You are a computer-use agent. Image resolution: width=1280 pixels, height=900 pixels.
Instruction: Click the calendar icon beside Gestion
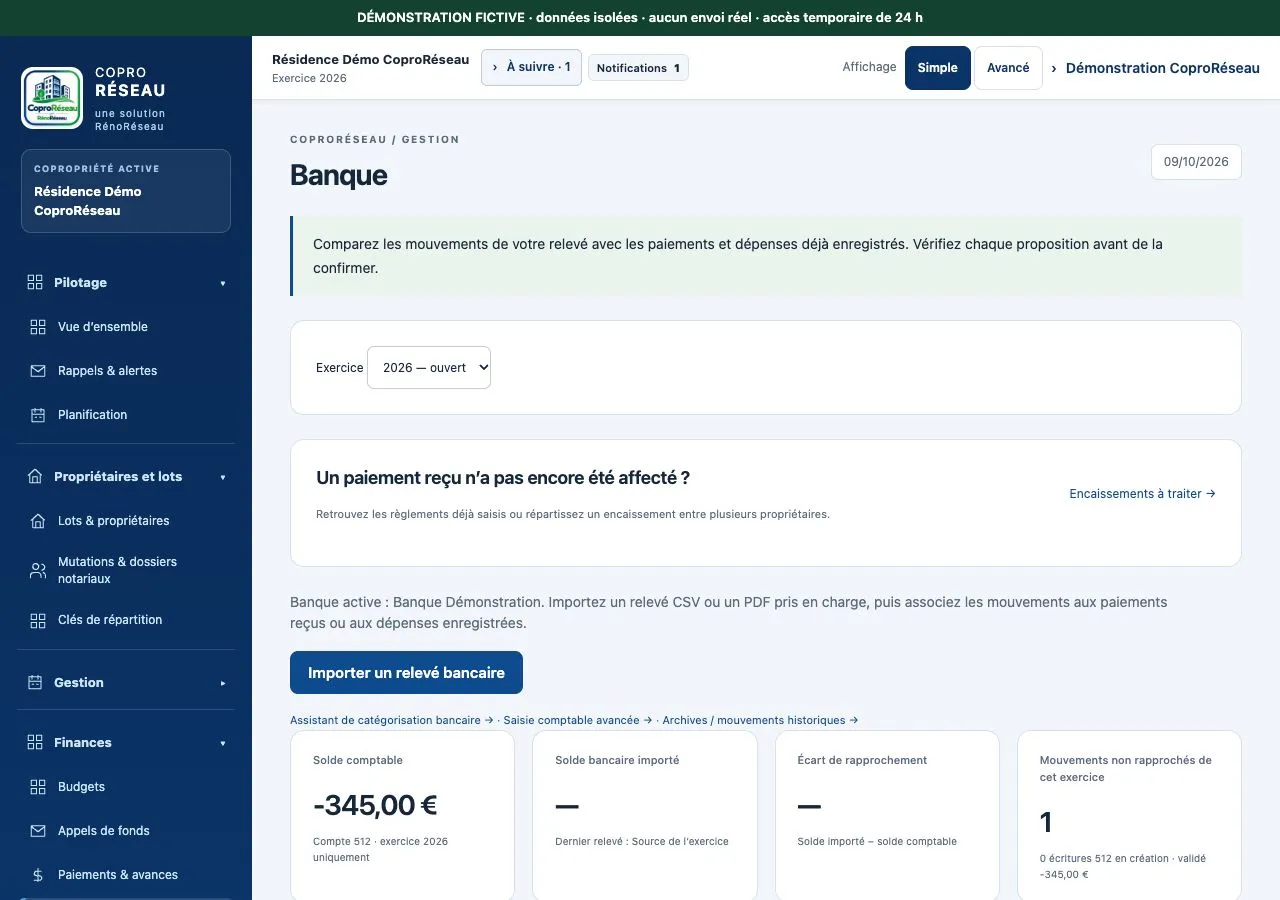[x=35, y=683]
